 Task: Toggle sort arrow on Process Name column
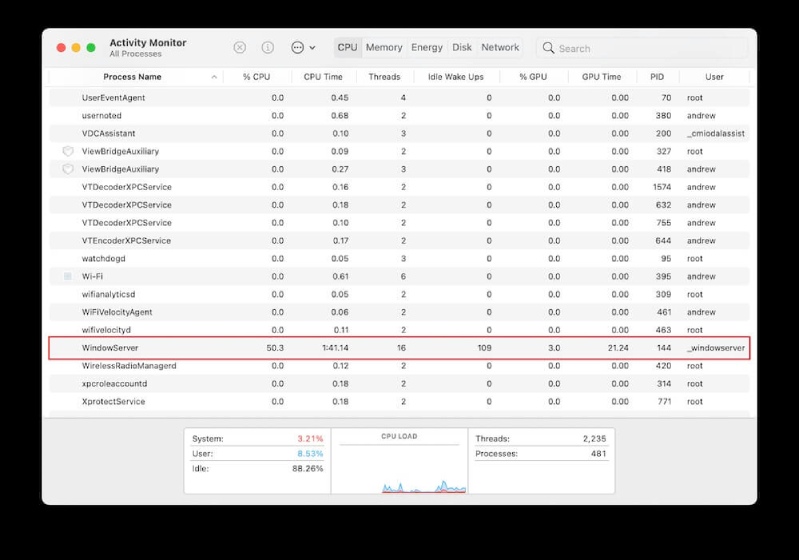214,77
